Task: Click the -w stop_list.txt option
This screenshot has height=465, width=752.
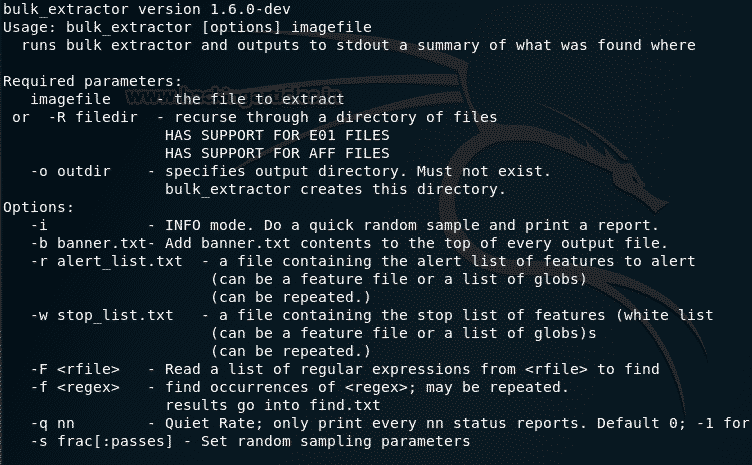Action: [x=102, y=315]
